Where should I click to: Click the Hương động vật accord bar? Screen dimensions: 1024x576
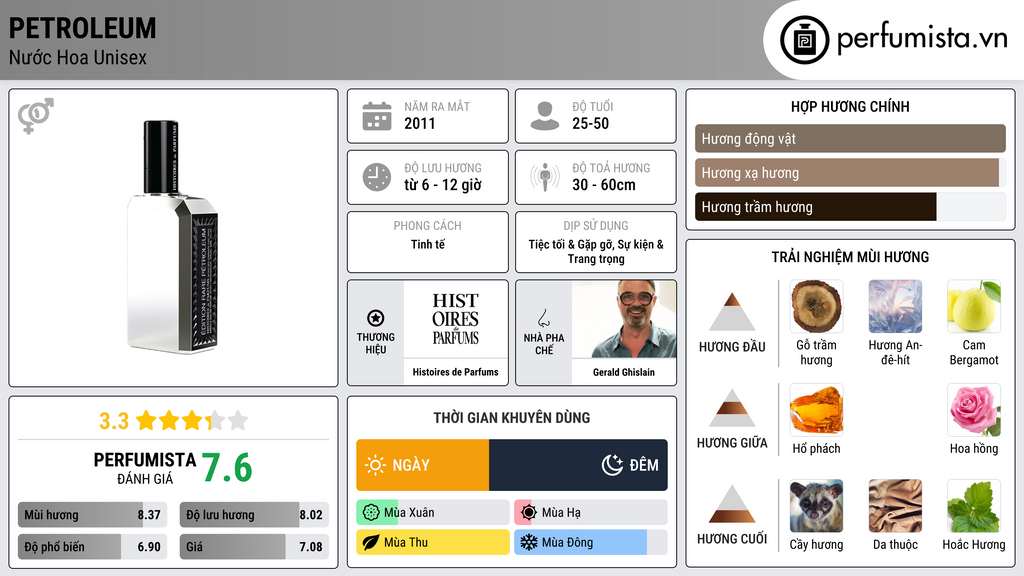(850, 138)
